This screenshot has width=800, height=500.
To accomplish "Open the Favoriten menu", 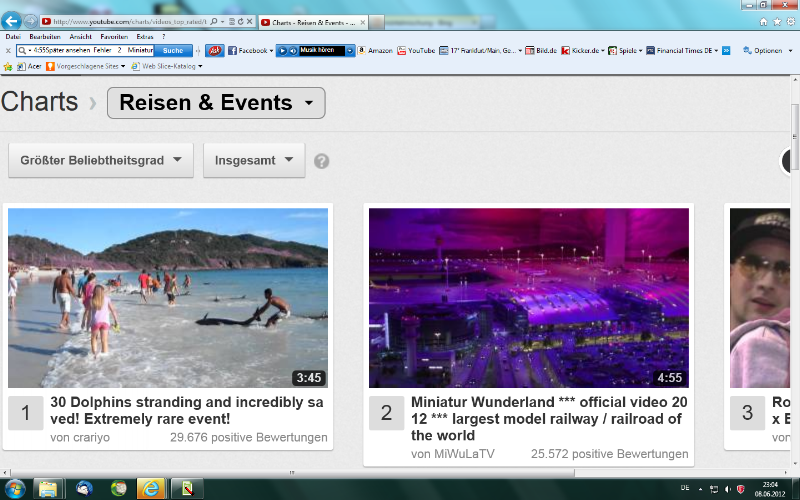I will click(114, 36).
